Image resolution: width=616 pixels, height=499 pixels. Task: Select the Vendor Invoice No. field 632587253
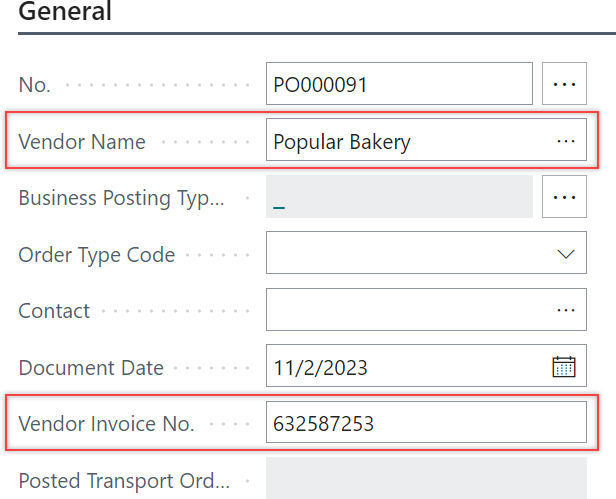click(425, 423)
